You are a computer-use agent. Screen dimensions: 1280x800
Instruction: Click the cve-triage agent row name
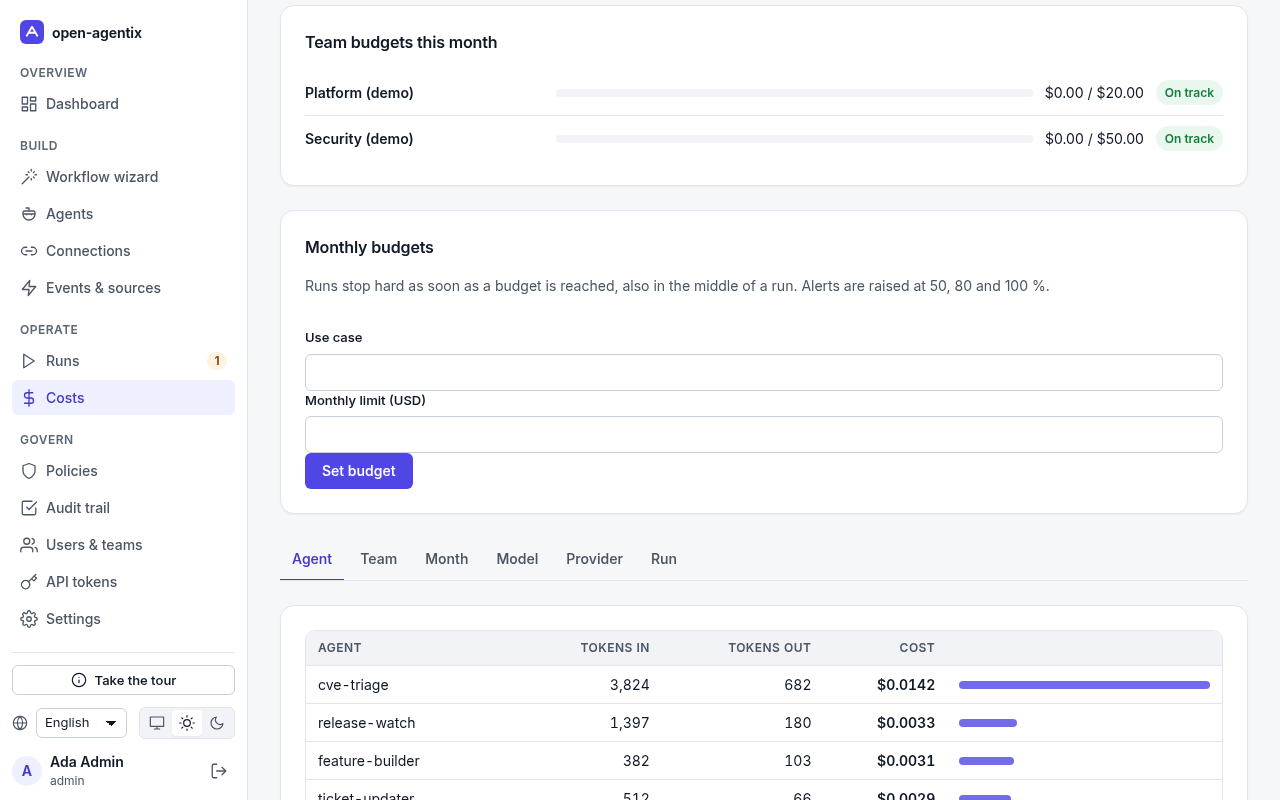coord(353,685)
